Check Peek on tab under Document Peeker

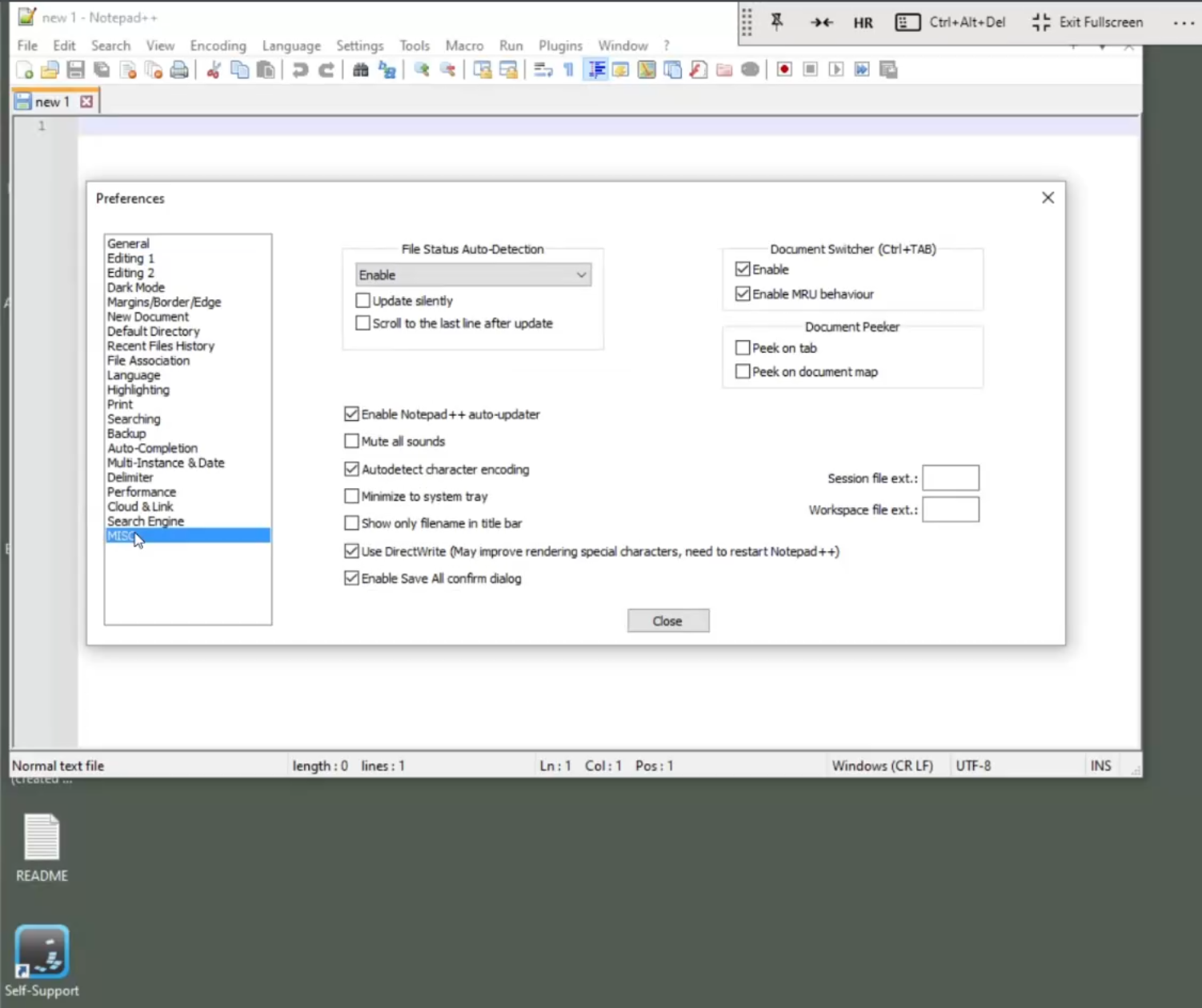(x=743, y=347)
